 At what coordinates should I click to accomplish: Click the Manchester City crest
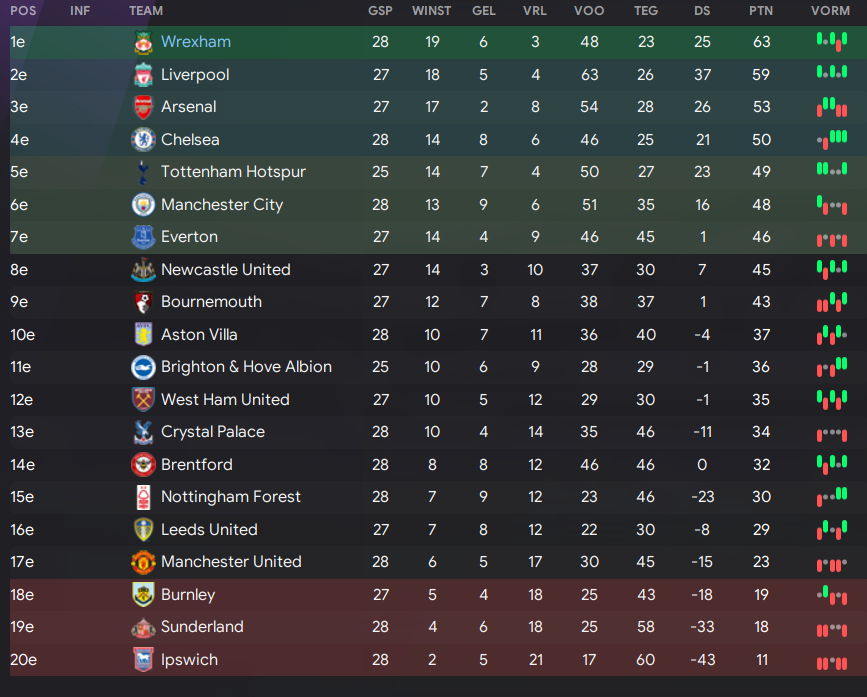143,205
